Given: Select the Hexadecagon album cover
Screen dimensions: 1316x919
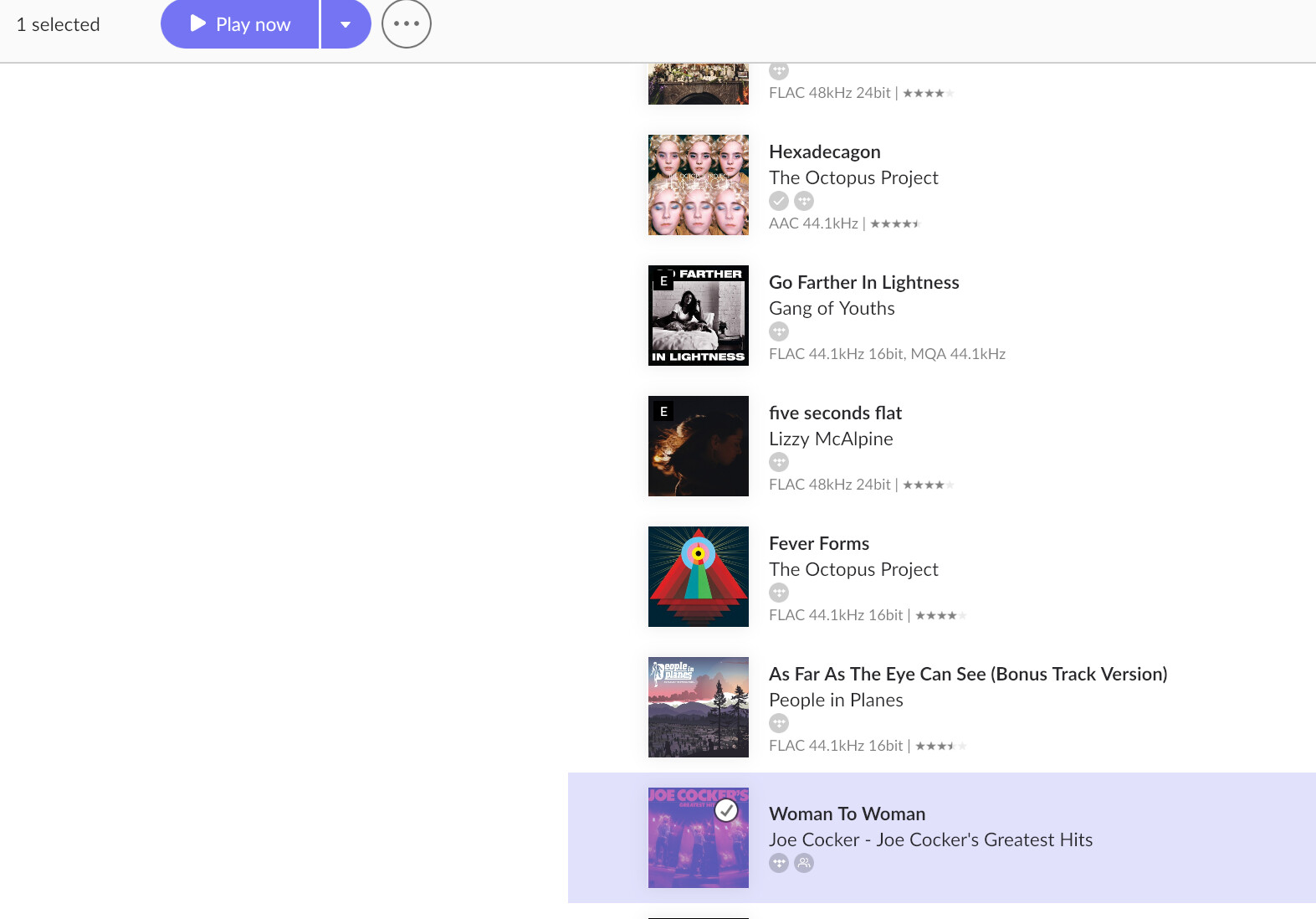Looking at the screenshot, I should (699, 185).
